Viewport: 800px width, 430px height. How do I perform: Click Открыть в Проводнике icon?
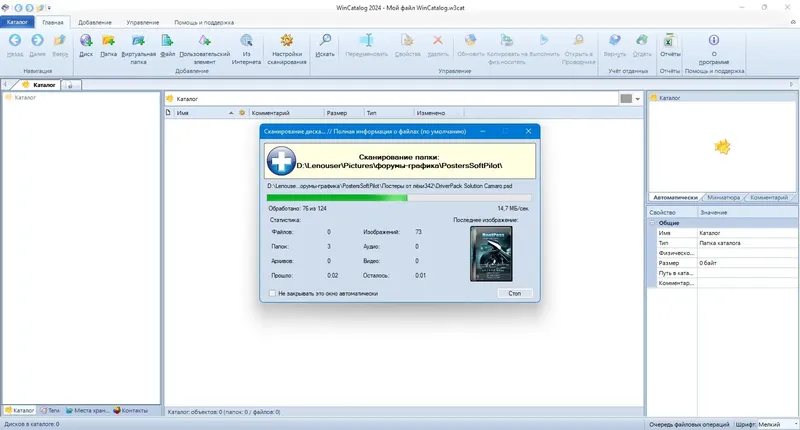coord(579,40)
